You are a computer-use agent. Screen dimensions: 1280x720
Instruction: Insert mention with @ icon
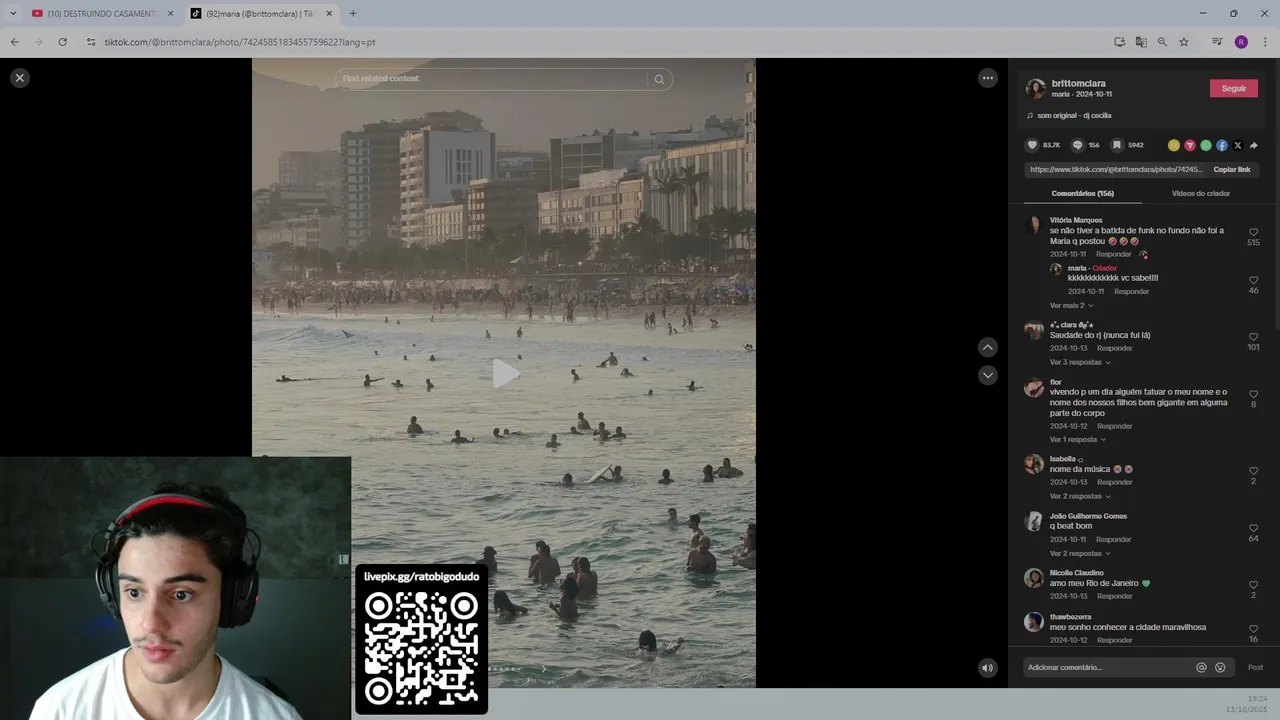(1201, 668)
